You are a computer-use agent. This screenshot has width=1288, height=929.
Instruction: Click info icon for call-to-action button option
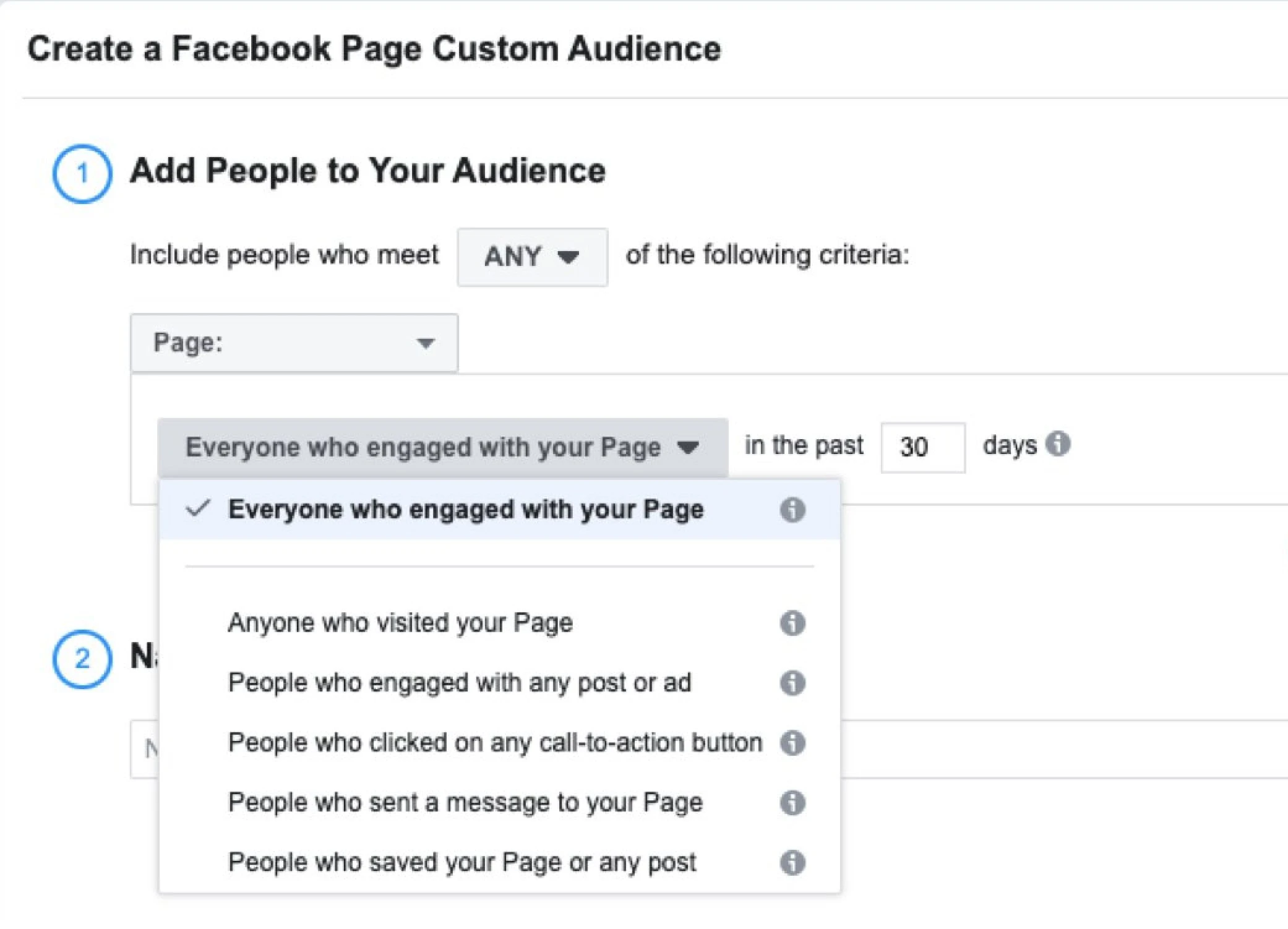[792, 742]
